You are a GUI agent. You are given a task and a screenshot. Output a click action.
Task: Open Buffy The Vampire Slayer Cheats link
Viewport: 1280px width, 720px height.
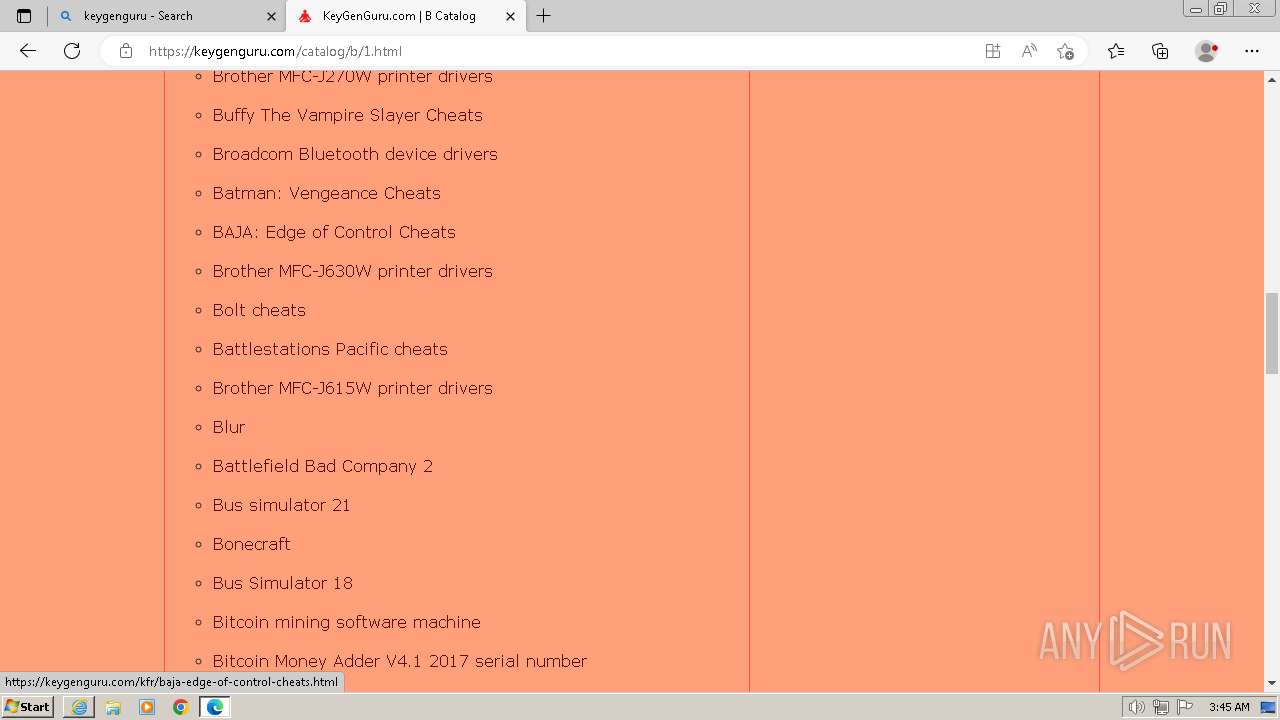click(347, 115)
